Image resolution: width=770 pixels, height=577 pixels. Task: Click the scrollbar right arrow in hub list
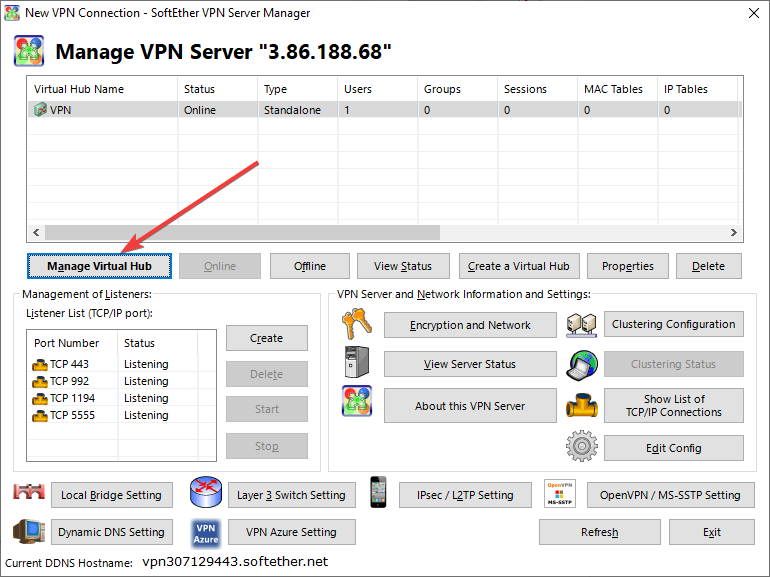(x=733, y=232)
